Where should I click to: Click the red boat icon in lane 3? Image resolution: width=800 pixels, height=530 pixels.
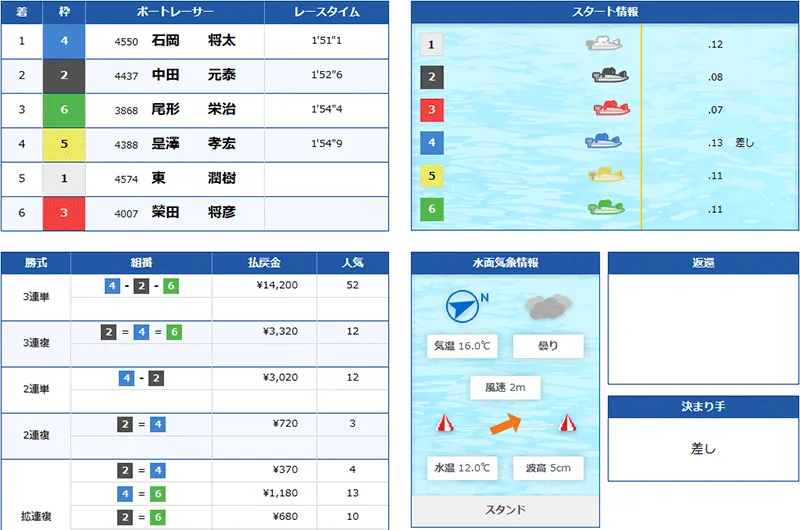pyautogui.click(x=612, y=108)
